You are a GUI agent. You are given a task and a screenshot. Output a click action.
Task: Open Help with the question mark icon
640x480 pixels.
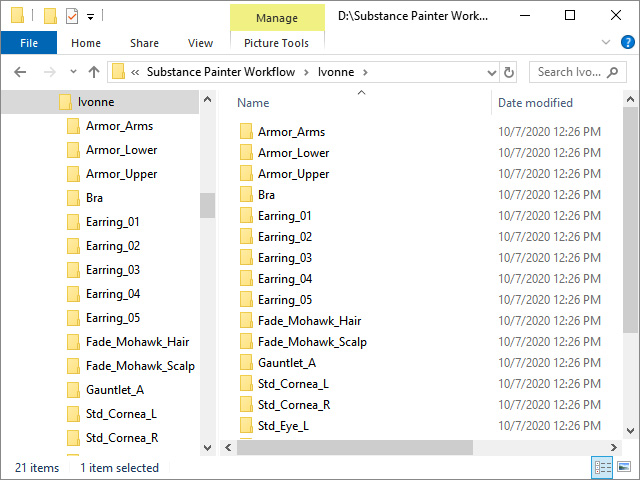pos(627,42)
